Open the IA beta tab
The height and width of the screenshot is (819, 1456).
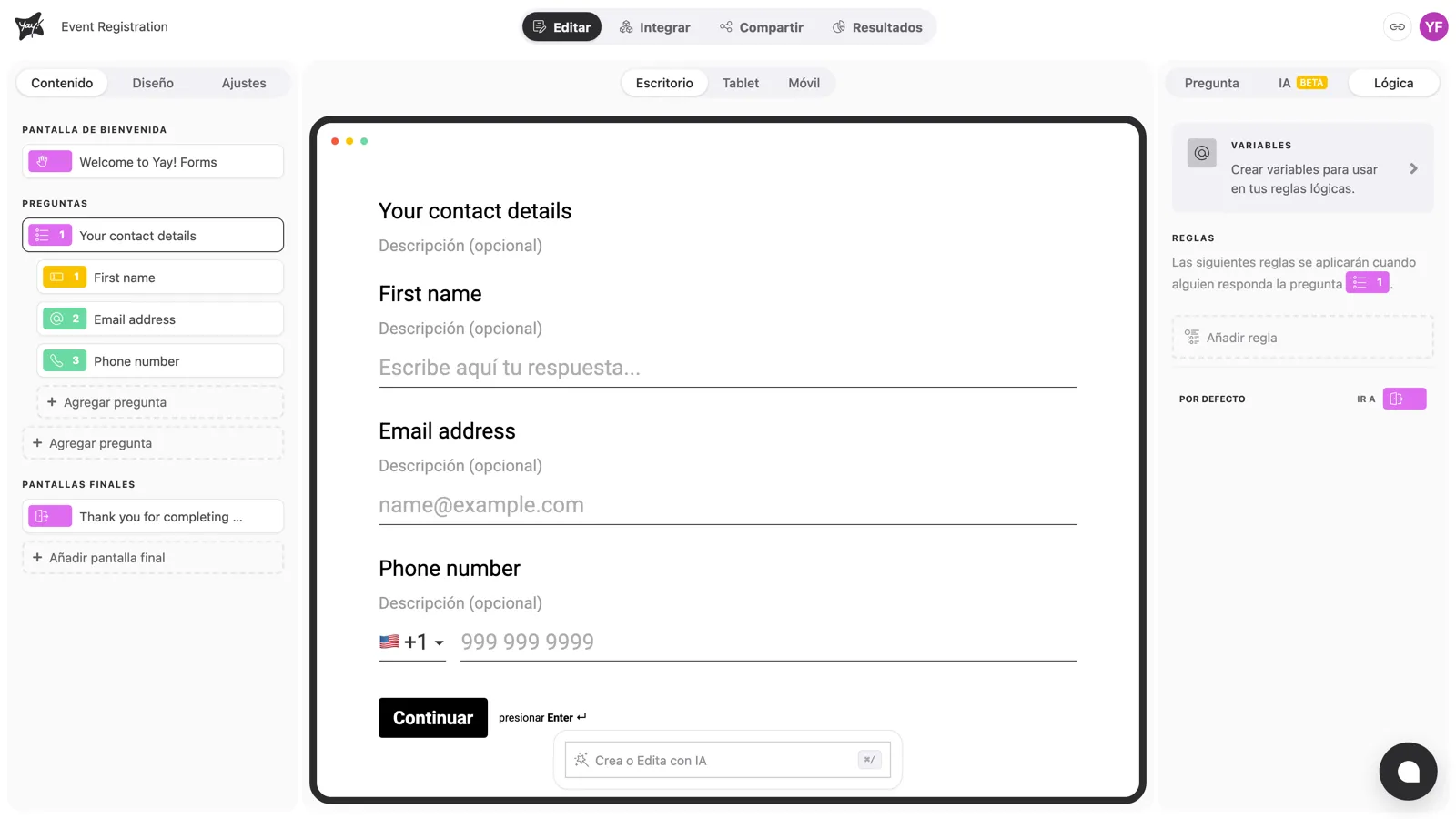[x=1302, y=83]
